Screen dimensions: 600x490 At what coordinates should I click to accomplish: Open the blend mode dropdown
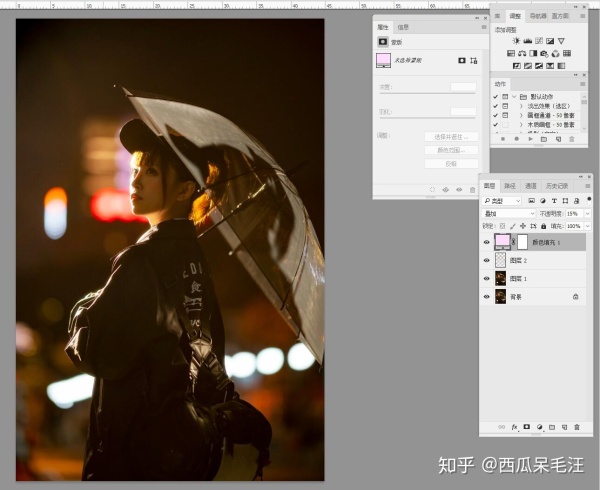[x=509, y=213]
